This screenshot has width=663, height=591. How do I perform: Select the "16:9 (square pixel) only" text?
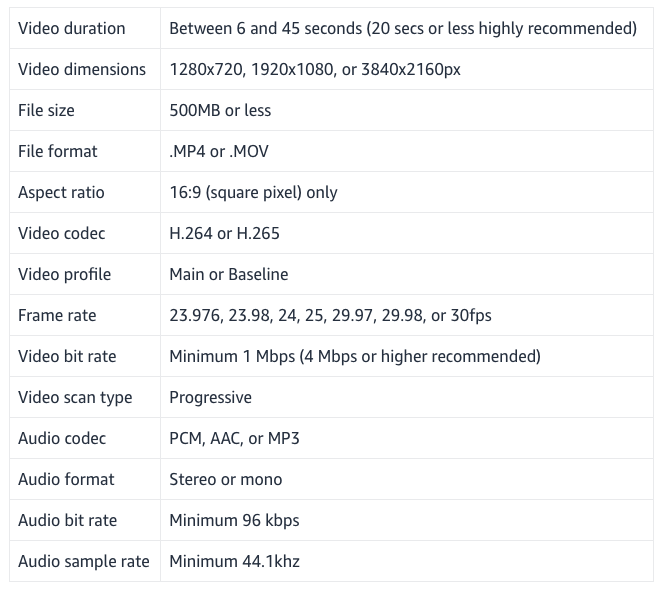pos(253,192)
